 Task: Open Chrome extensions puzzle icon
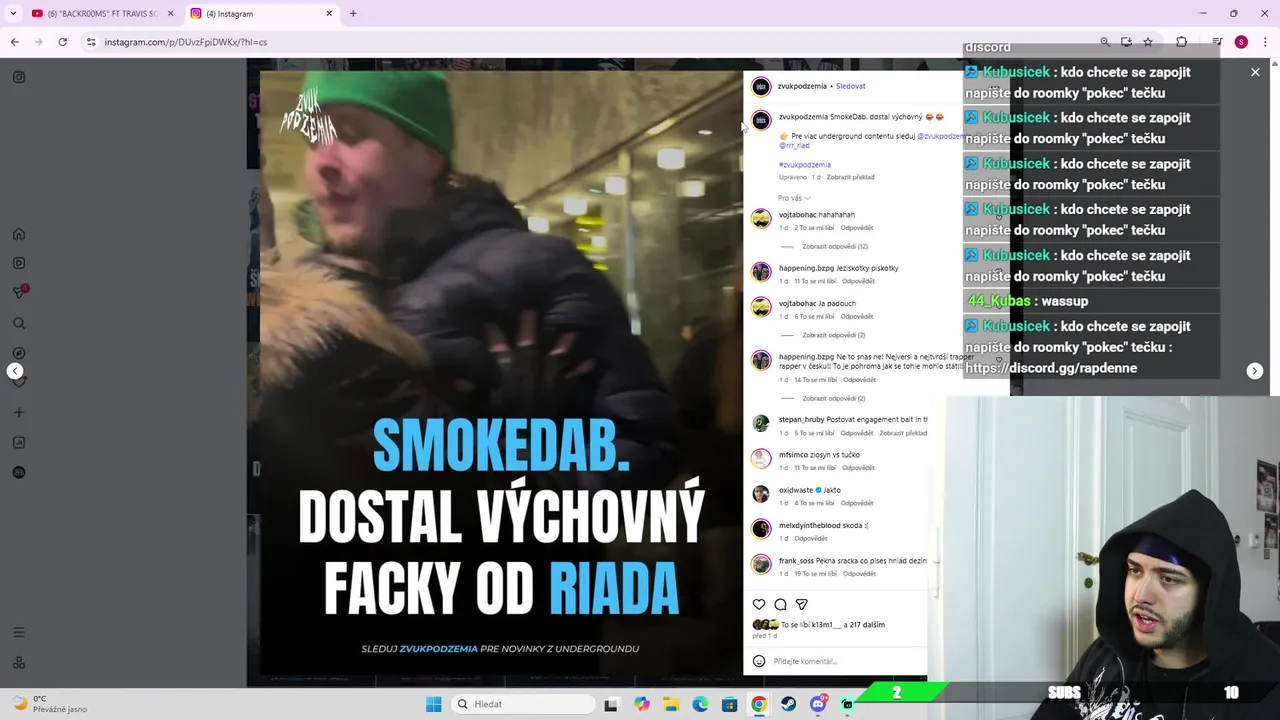[1181, 42]
